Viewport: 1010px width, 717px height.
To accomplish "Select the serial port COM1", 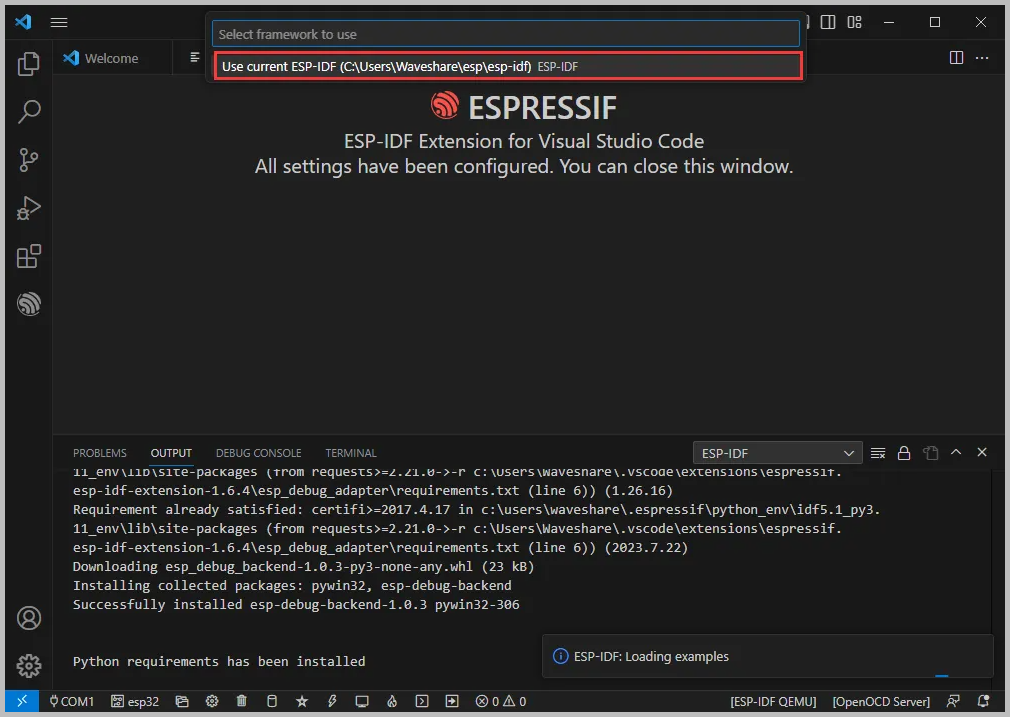I will pos(70,701).
